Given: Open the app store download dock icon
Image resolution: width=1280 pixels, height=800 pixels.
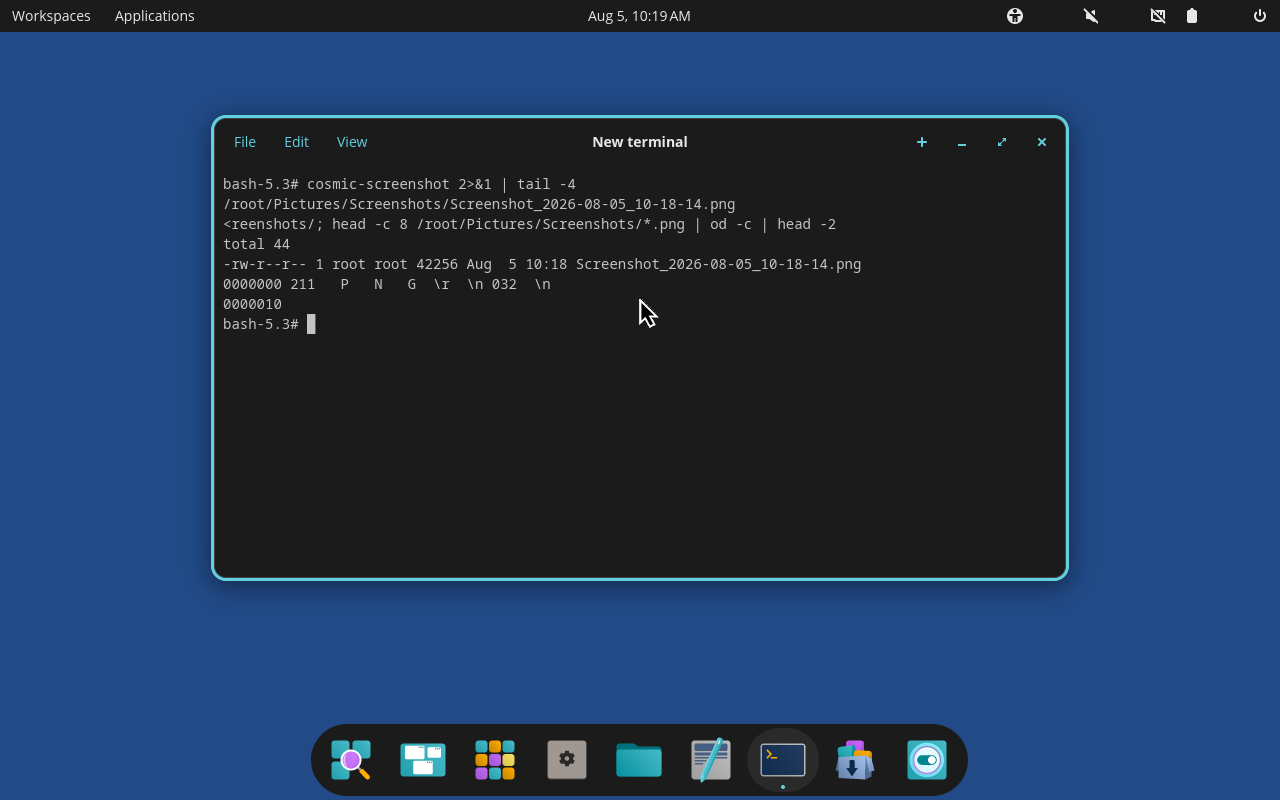Looking at the screenshot, I should [x=855, y=760].
